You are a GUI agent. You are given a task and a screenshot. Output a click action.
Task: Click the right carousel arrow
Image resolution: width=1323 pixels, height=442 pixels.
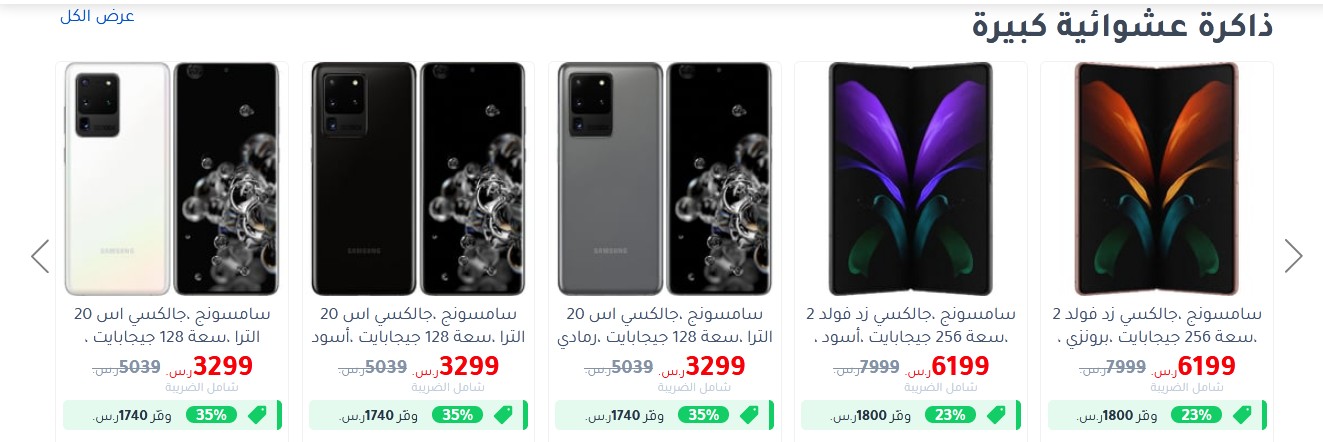1293,256
